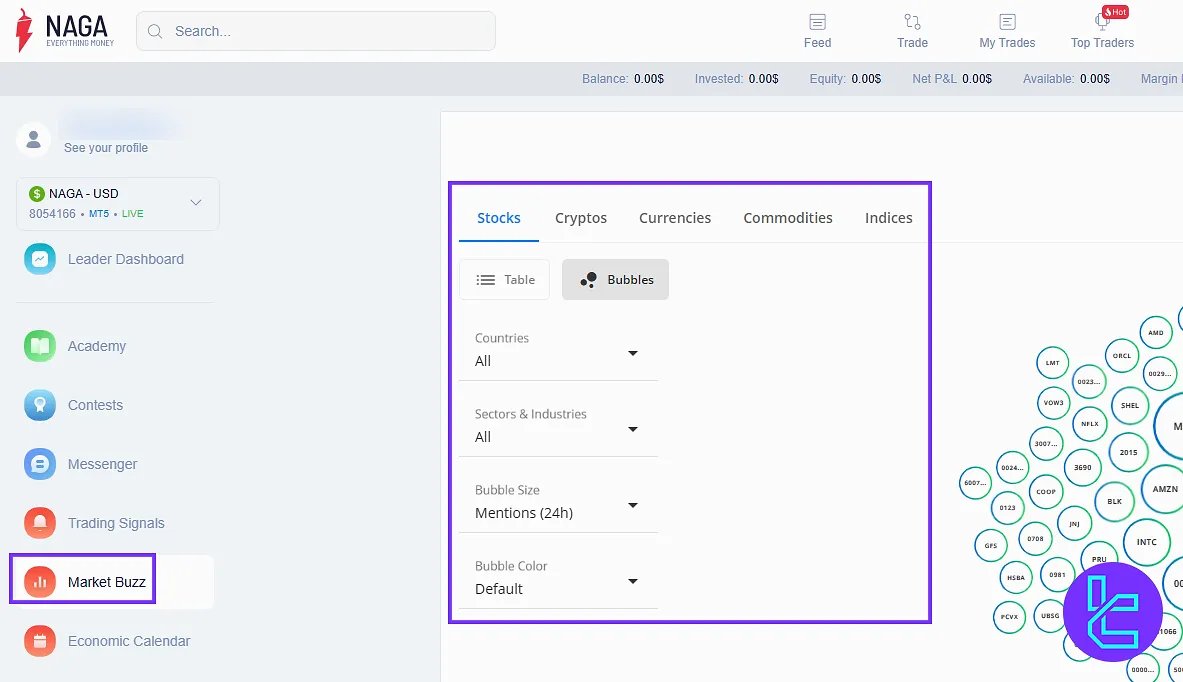Click the Leader Dashboard sidebar icon
The height and width of the screenshot is (682, 1183).
tap(40, 259)
